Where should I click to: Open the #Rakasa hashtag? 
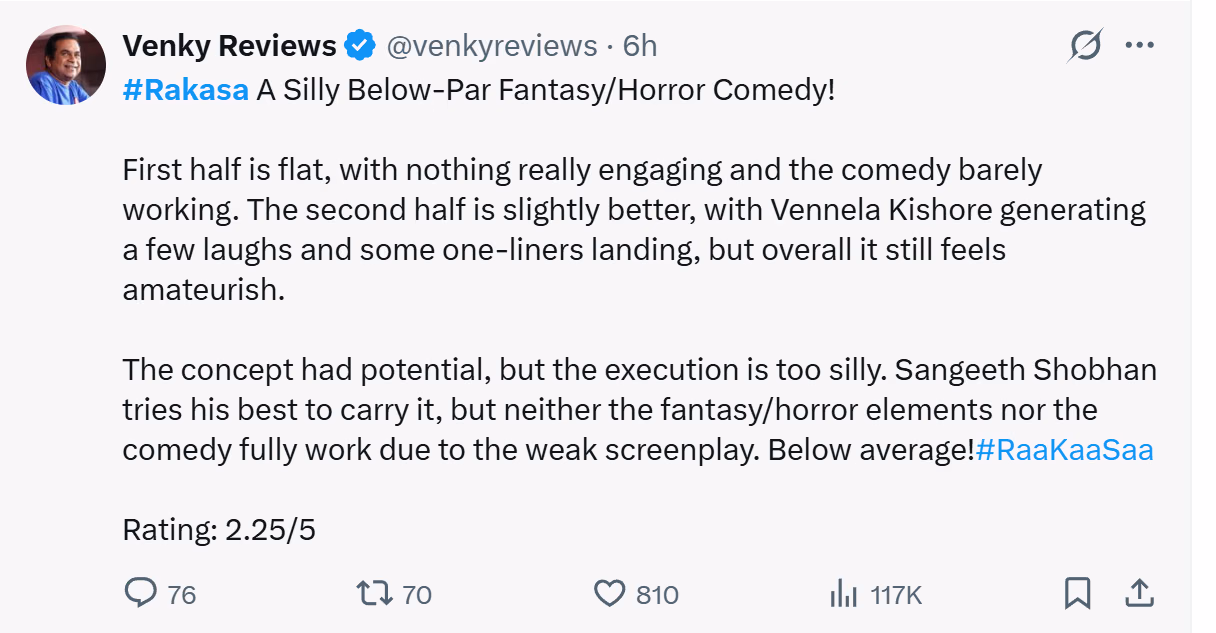point(185,90)
